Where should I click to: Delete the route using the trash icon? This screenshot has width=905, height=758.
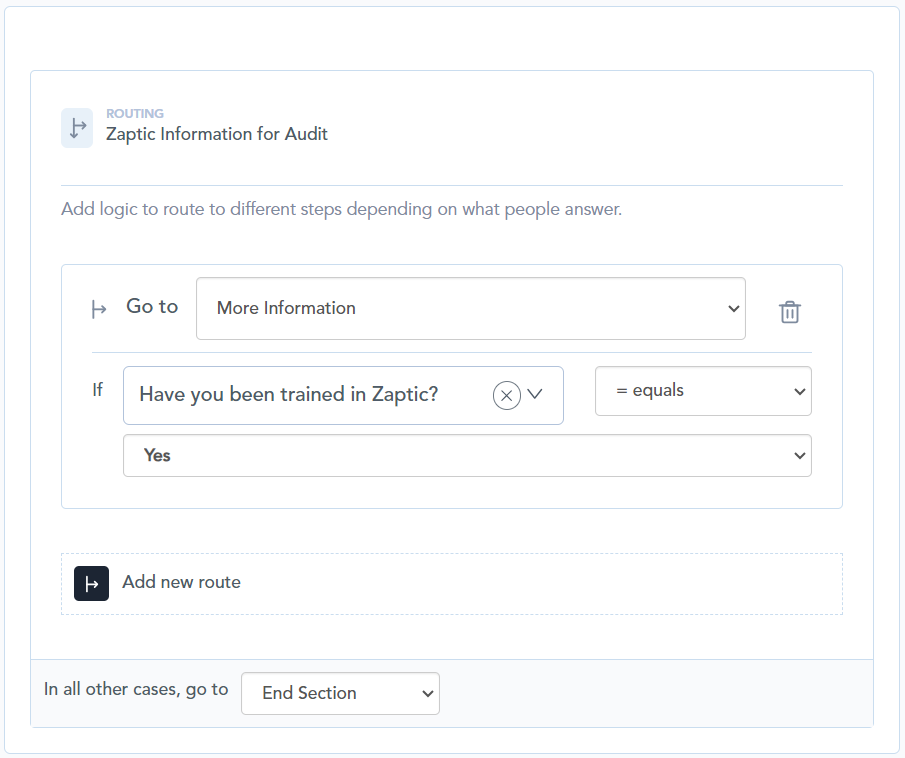[x=789, y=312]
